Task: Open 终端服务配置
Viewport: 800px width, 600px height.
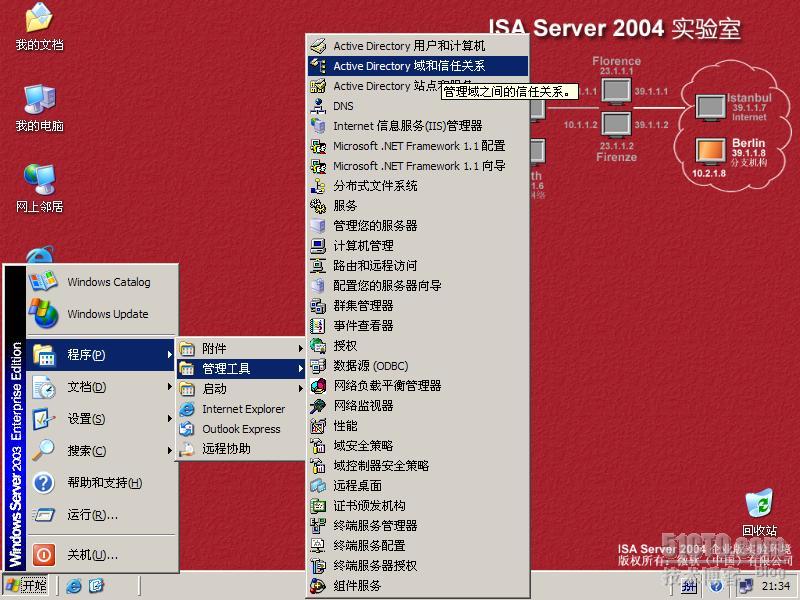Action: pos(418,545)
